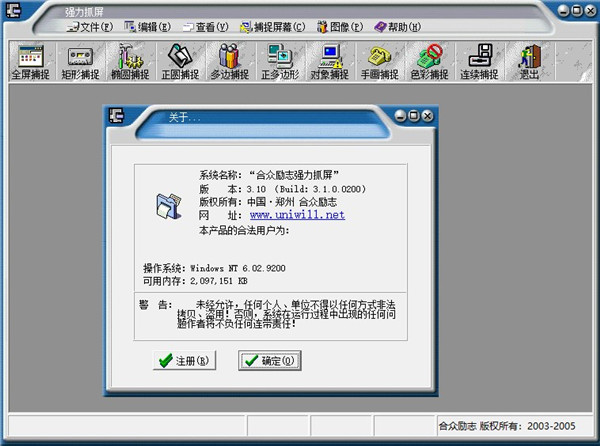Viewport: 600px width, 446px height.
Task: Start the 对象捕捉 object capture tool
Action: (x=331, y=61)
